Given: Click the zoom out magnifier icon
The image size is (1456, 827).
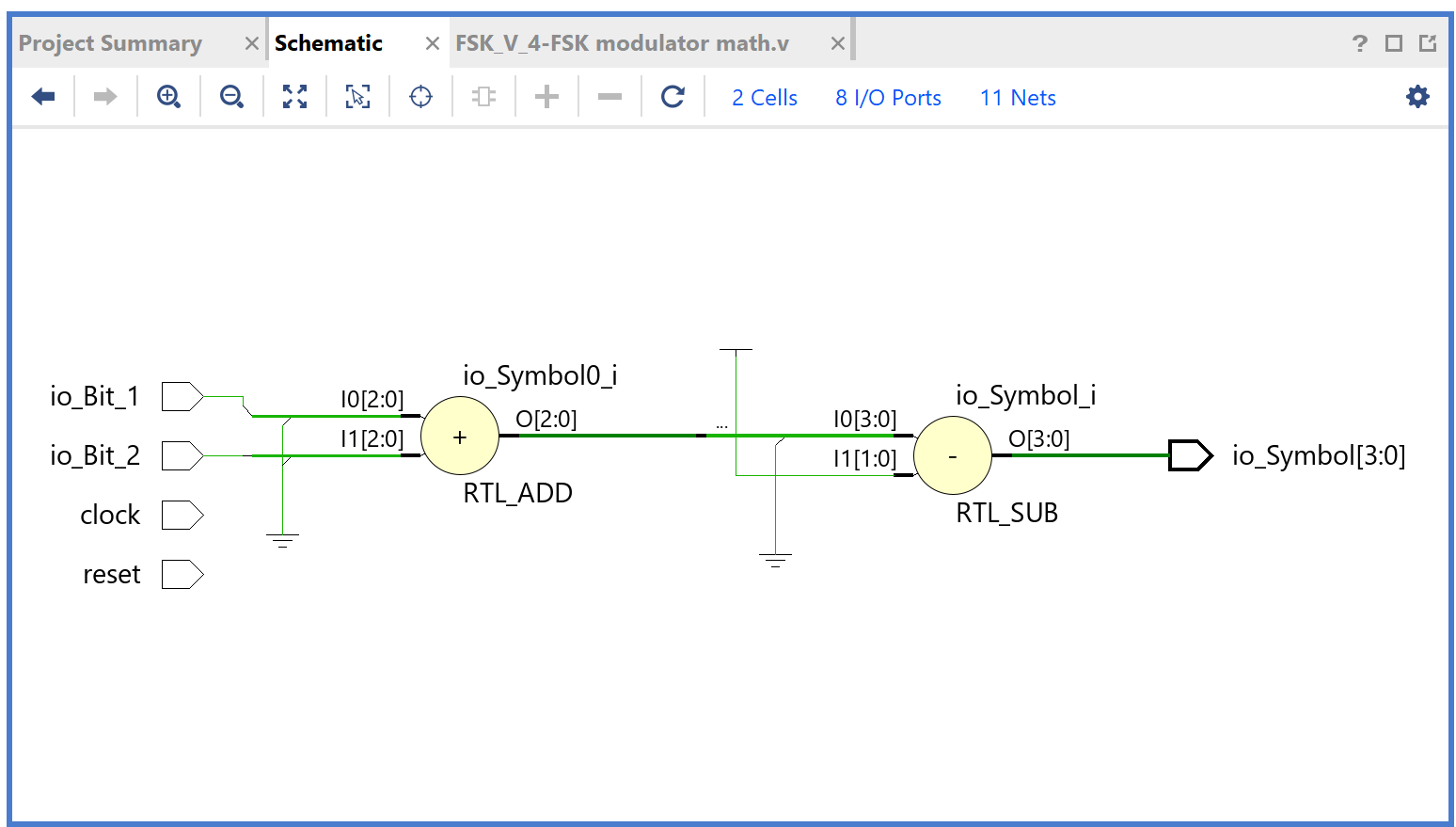Looking at the screenshot, I should tap(231, 97).
